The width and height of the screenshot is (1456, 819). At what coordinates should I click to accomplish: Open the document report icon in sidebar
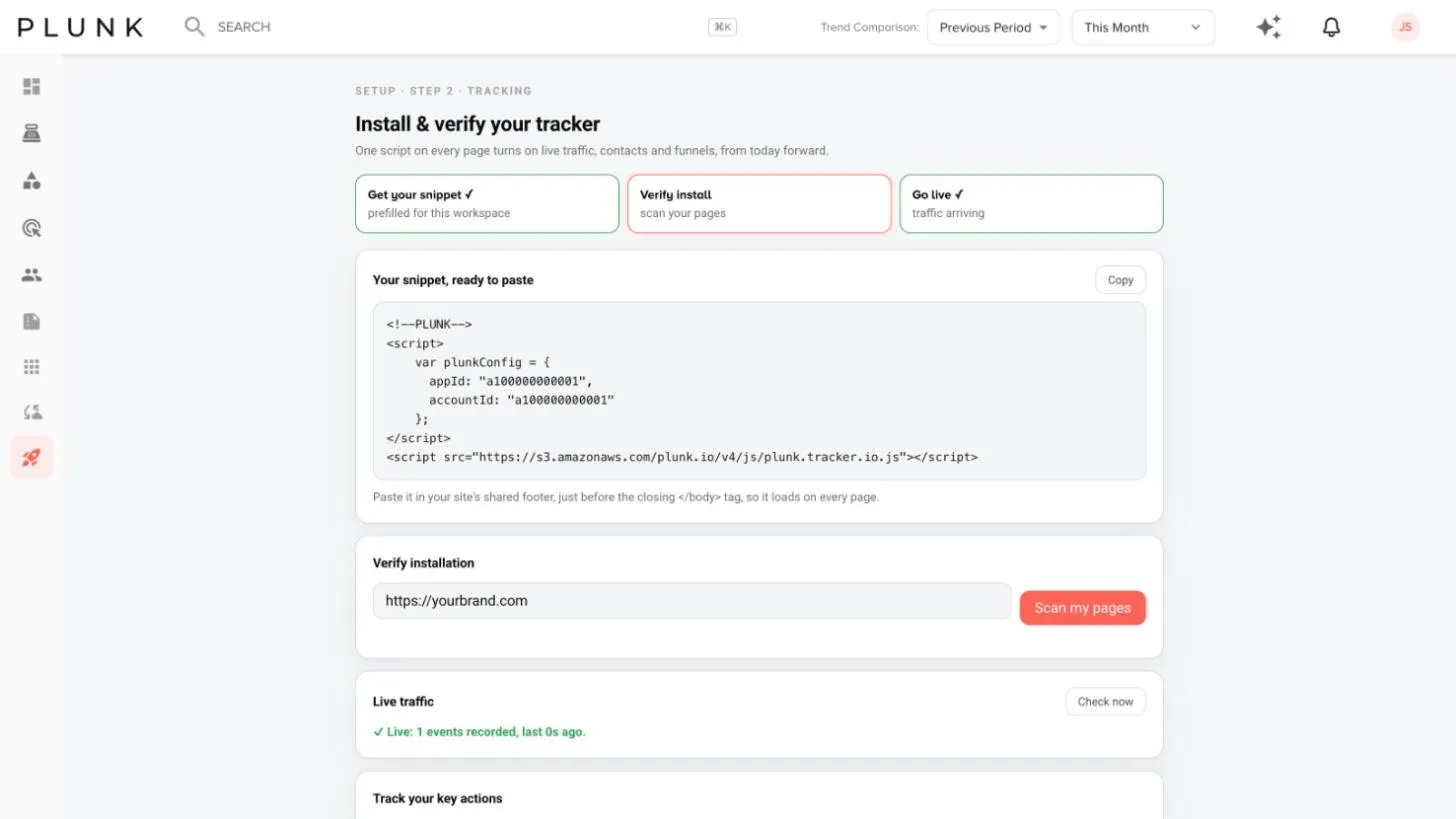[32, 321]
